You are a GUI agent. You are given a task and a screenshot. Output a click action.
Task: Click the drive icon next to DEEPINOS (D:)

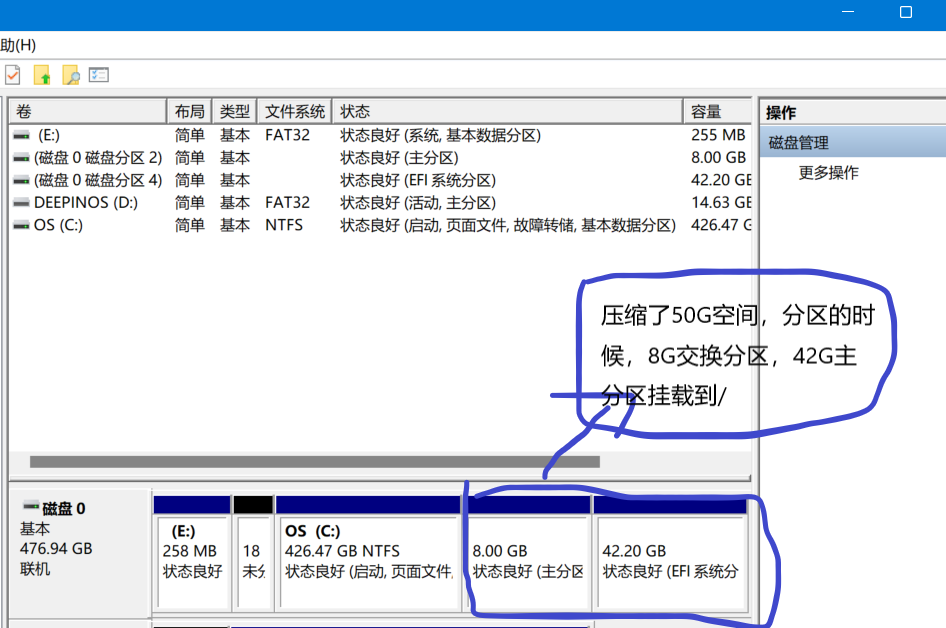pos(21,203)
